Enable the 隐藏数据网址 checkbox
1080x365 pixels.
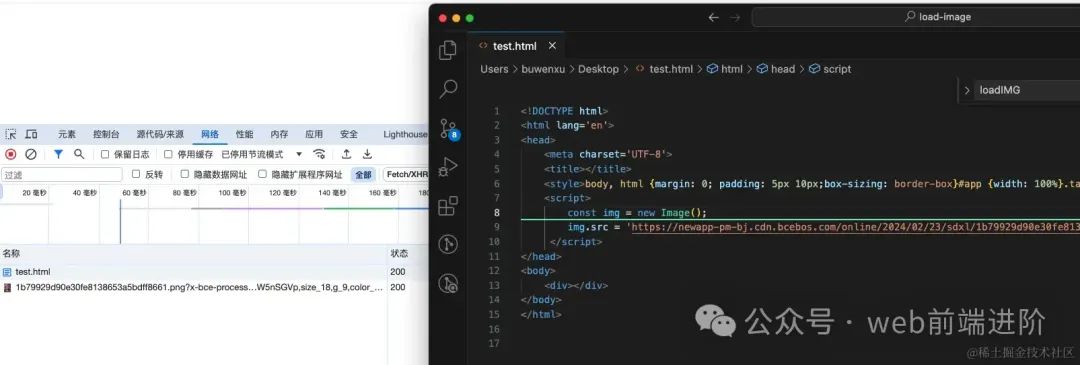[185, 174]
